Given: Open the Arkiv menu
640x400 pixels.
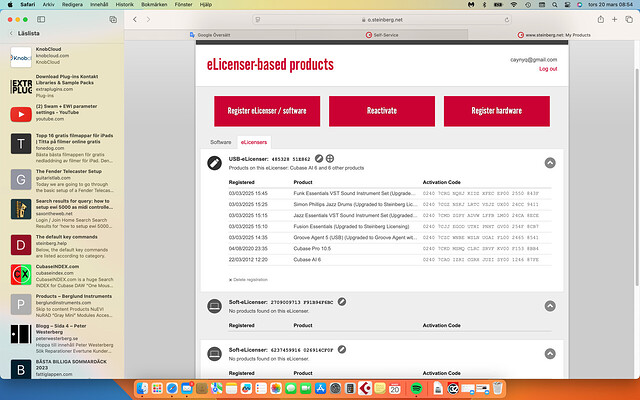Looking at the screenshot, I should [x=49, y=4].
